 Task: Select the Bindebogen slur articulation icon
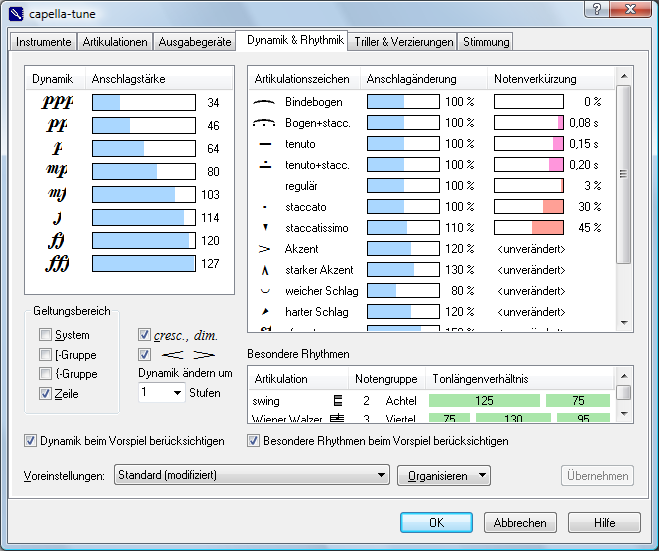(x=264, y=102)
